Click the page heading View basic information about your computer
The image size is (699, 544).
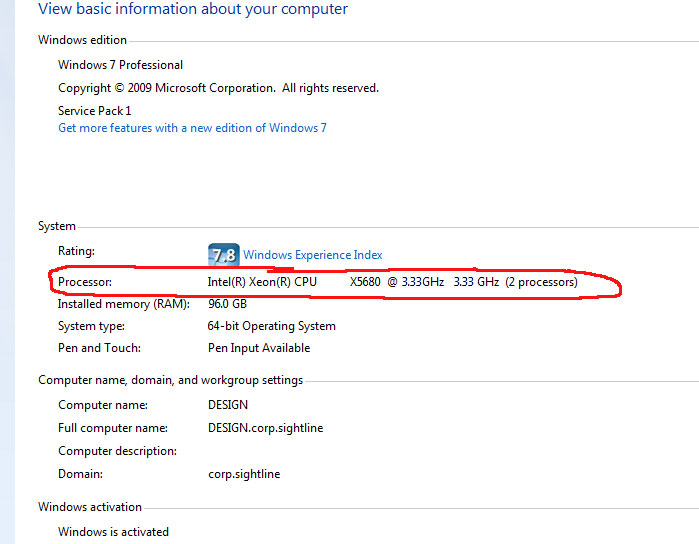click(x=193, y=9)
